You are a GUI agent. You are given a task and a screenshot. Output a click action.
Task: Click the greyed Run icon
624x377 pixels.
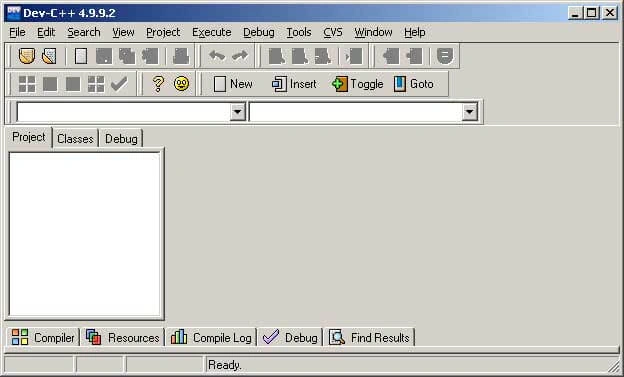pos(50,84)
